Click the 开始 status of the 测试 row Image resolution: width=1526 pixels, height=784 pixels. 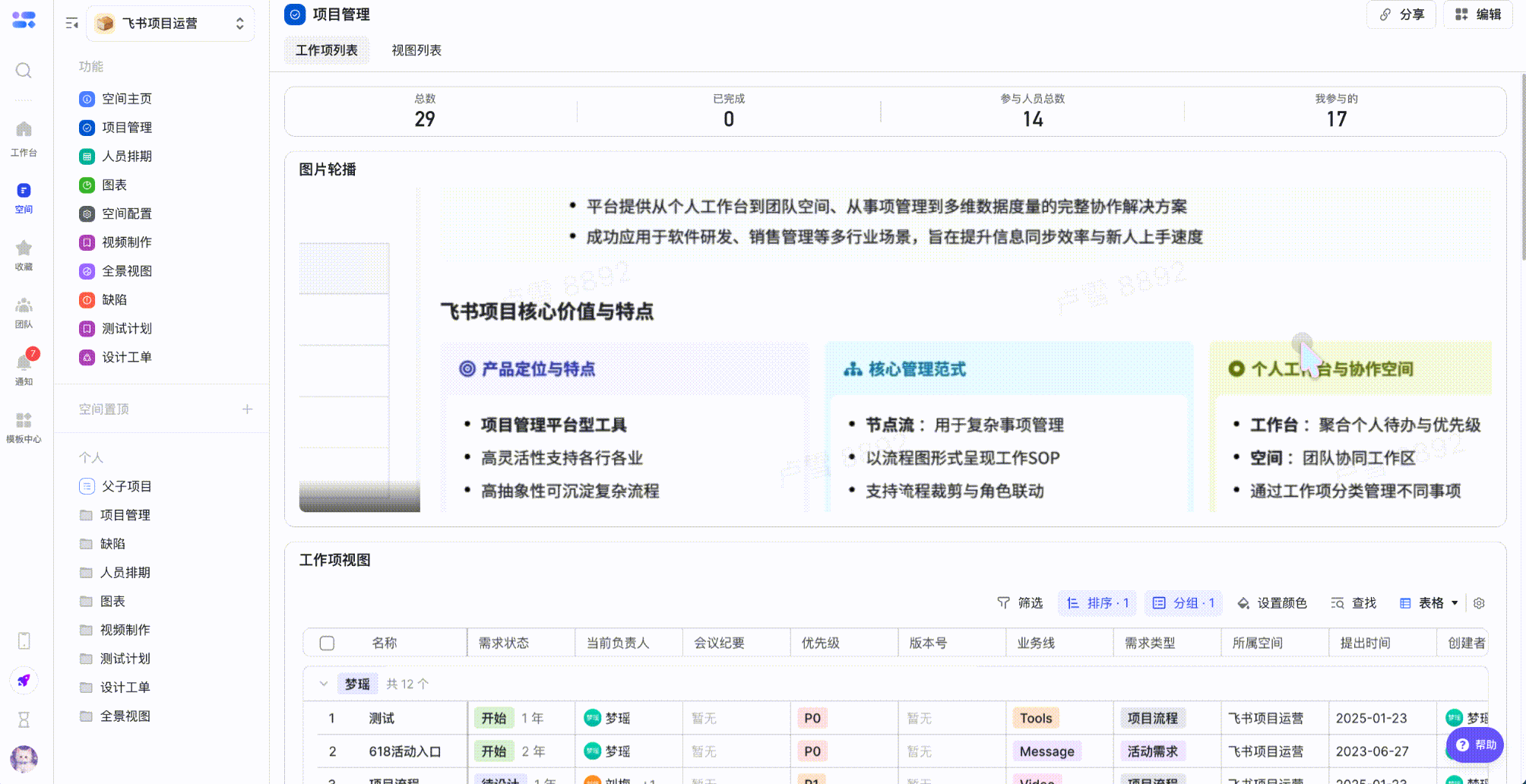coord(494,719)
